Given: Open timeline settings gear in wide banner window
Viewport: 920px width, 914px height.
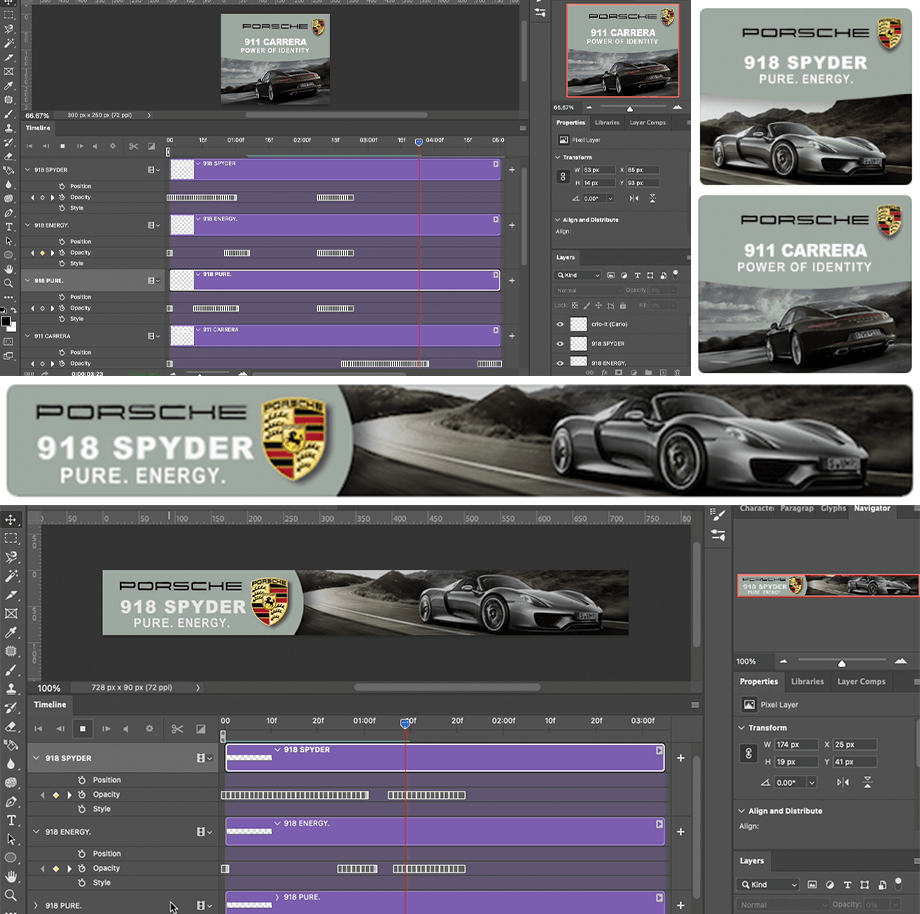Looking at the screenshot, I should pos(150,729).
